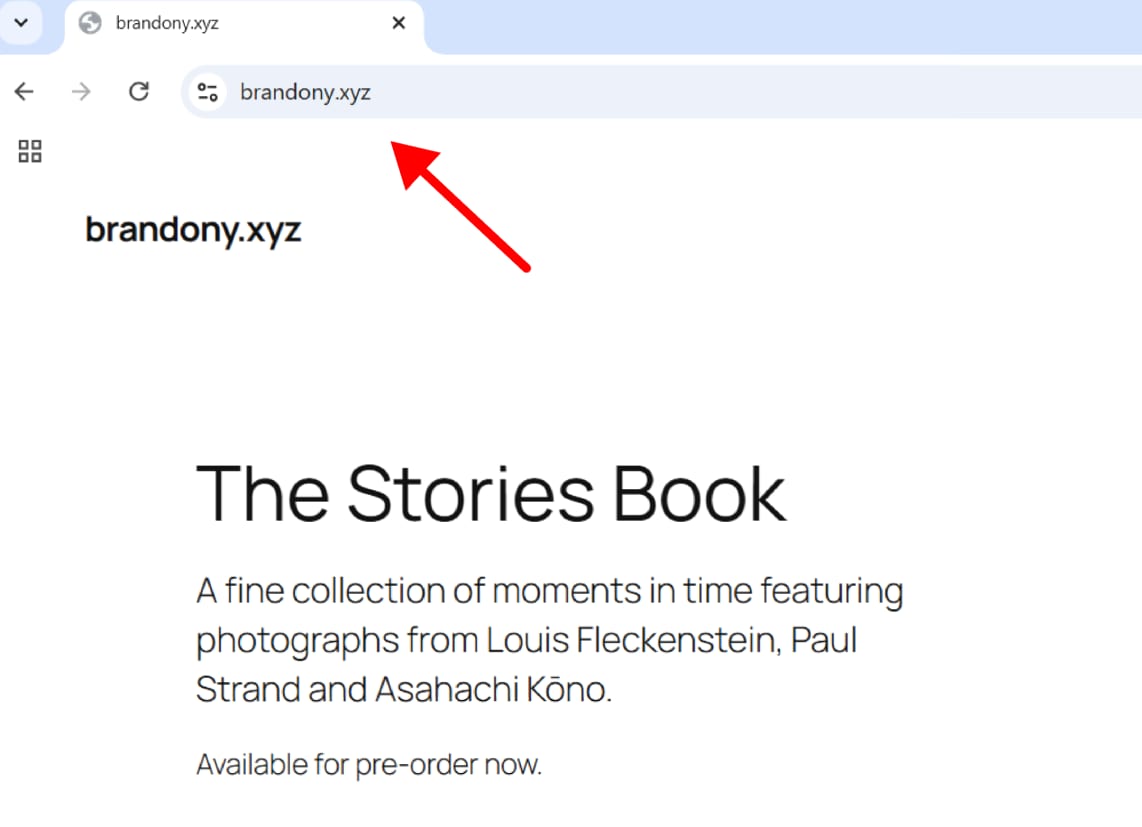This screenshot has height=827, width=1142.
Task: Expand the tab search chevron dropdown
Action: pyautogui.click(x=21, y=22)
